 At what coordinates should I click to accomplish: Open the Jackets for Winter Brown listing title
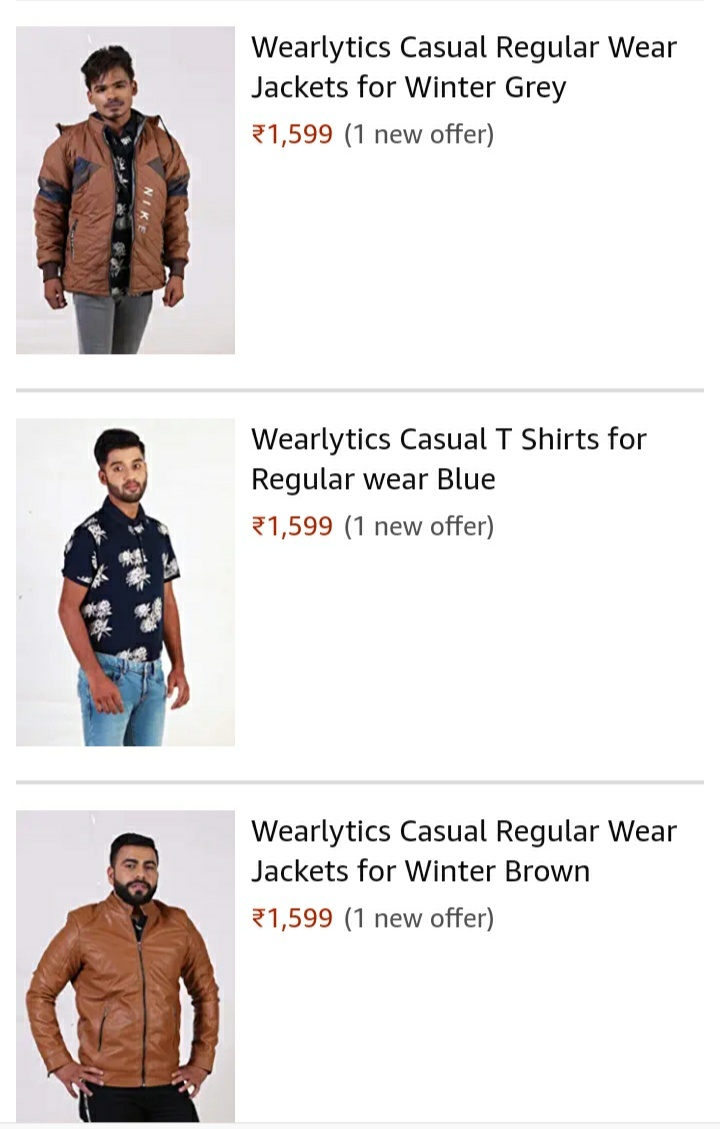pyautogui.click(x=463, y=851)
